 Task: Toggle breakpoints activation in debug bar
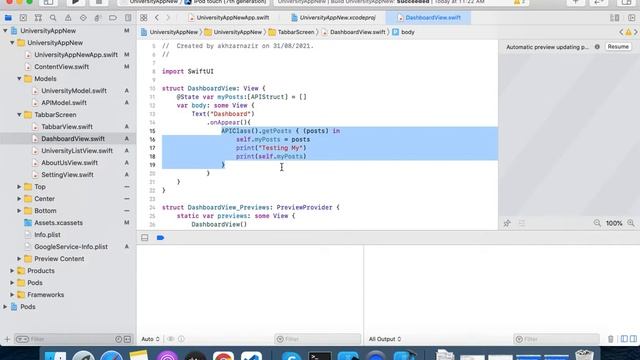click(x=160, y=238)
